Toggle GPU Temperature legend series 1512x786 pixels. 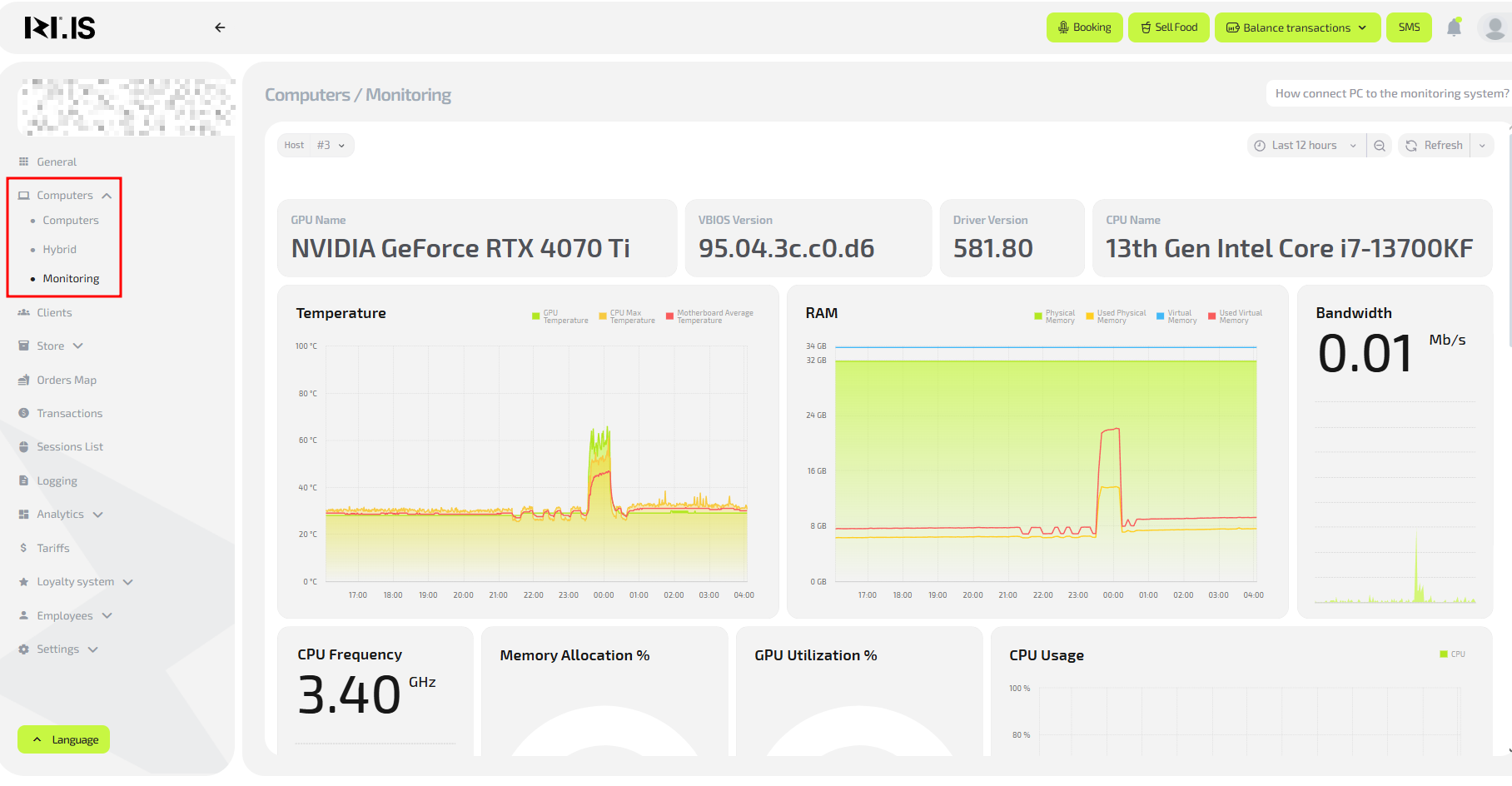pyautogui.click(x=560, y=316)
